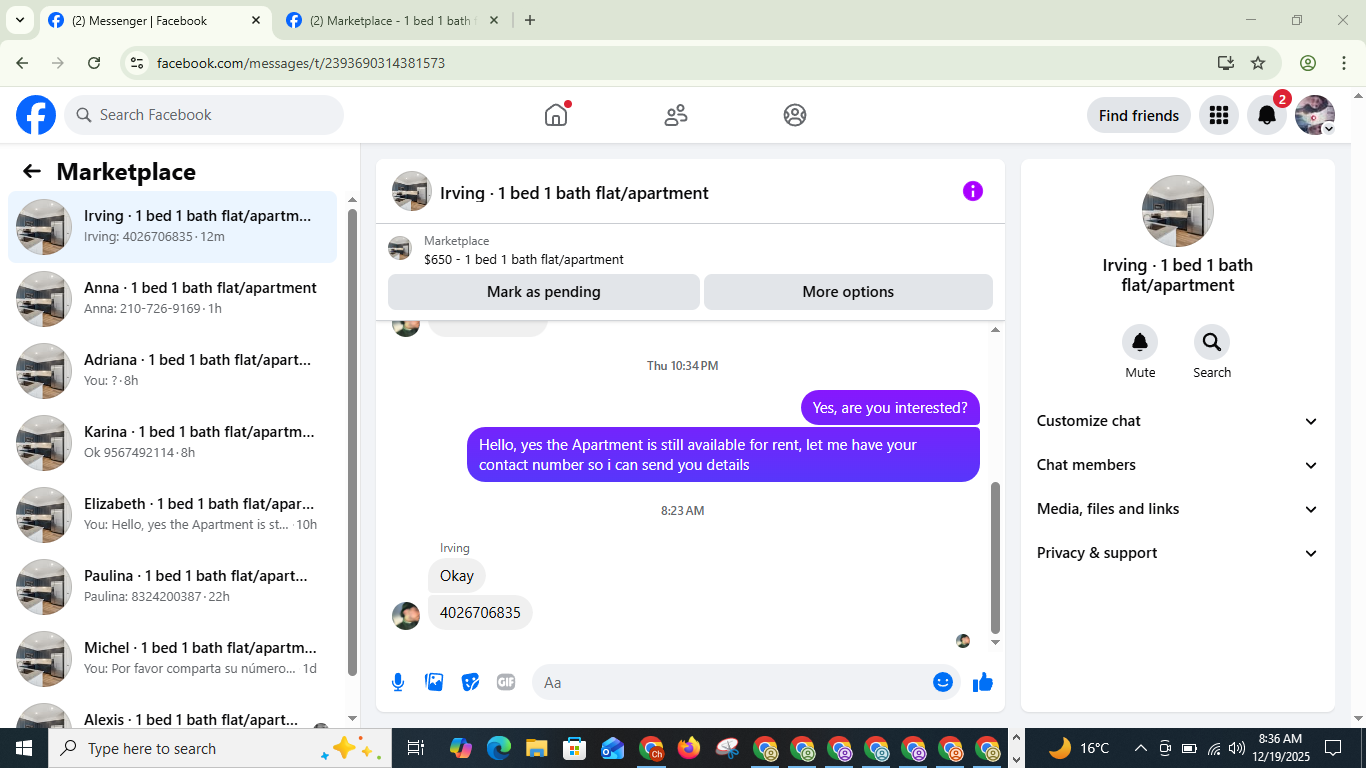Open a new browser tab
The width and height of the screenshot is (1366, 768).
[530, 20]
